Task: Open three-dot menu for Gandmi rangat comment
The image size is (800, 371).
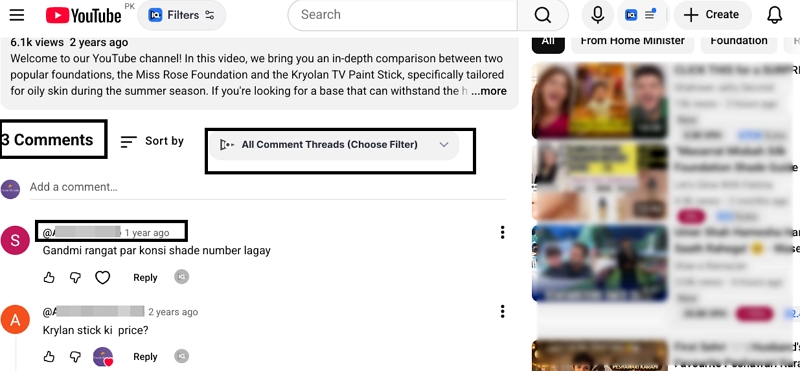Action: pyautogui.click(x=503, y=232)
